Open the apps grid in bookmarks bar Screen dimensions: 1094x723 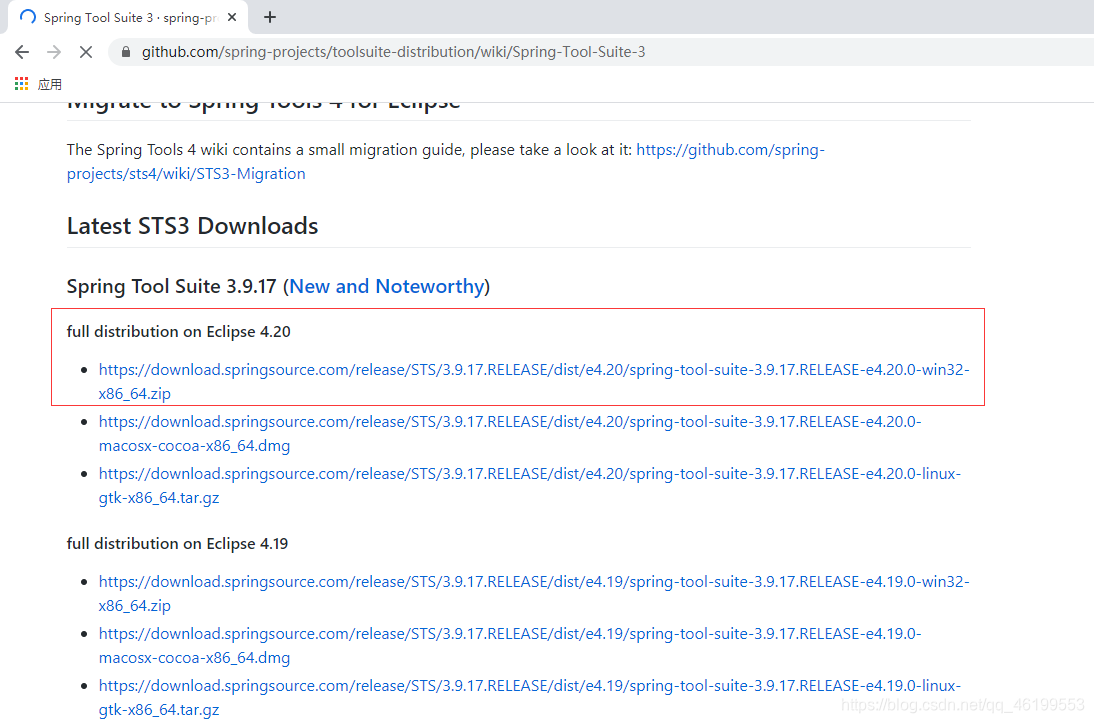[x=22, y=84]
